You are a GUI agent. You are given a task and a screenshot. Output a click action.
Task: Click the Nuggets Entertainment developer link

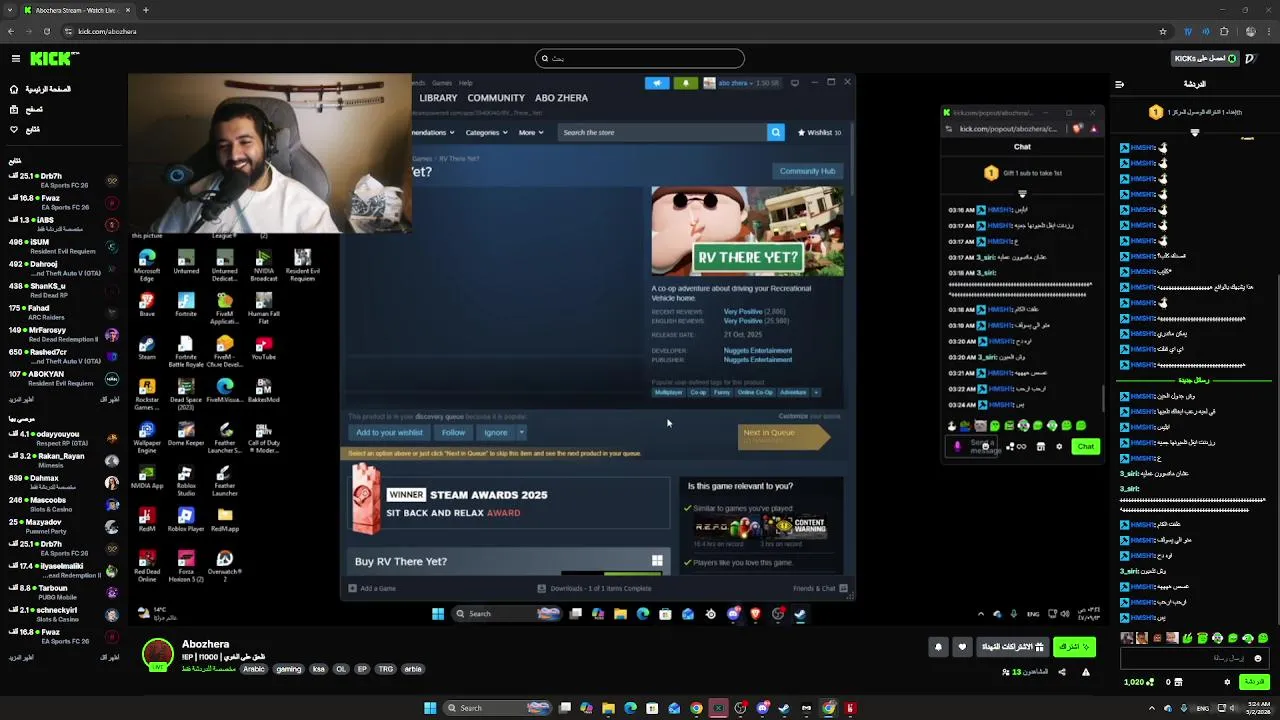click(x=758, y=350)
